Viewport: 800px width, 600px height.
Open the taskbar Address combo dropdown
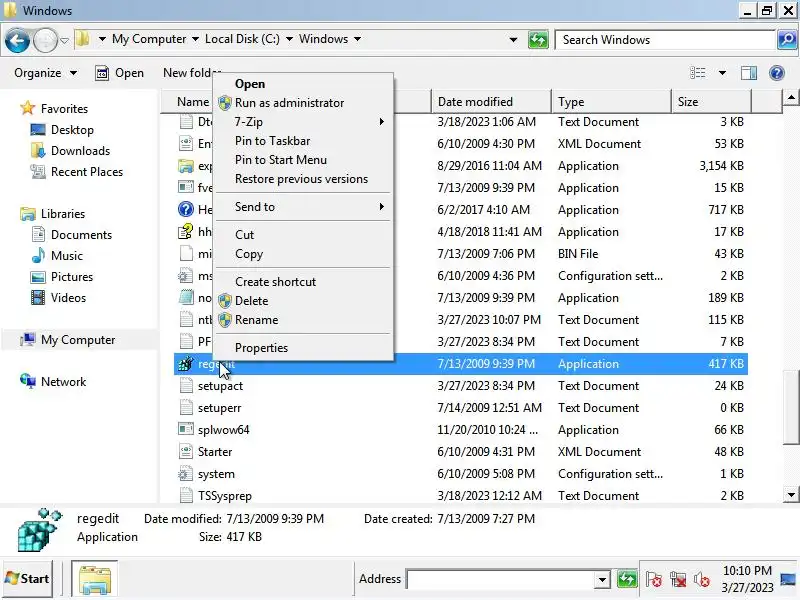point(602,580)
